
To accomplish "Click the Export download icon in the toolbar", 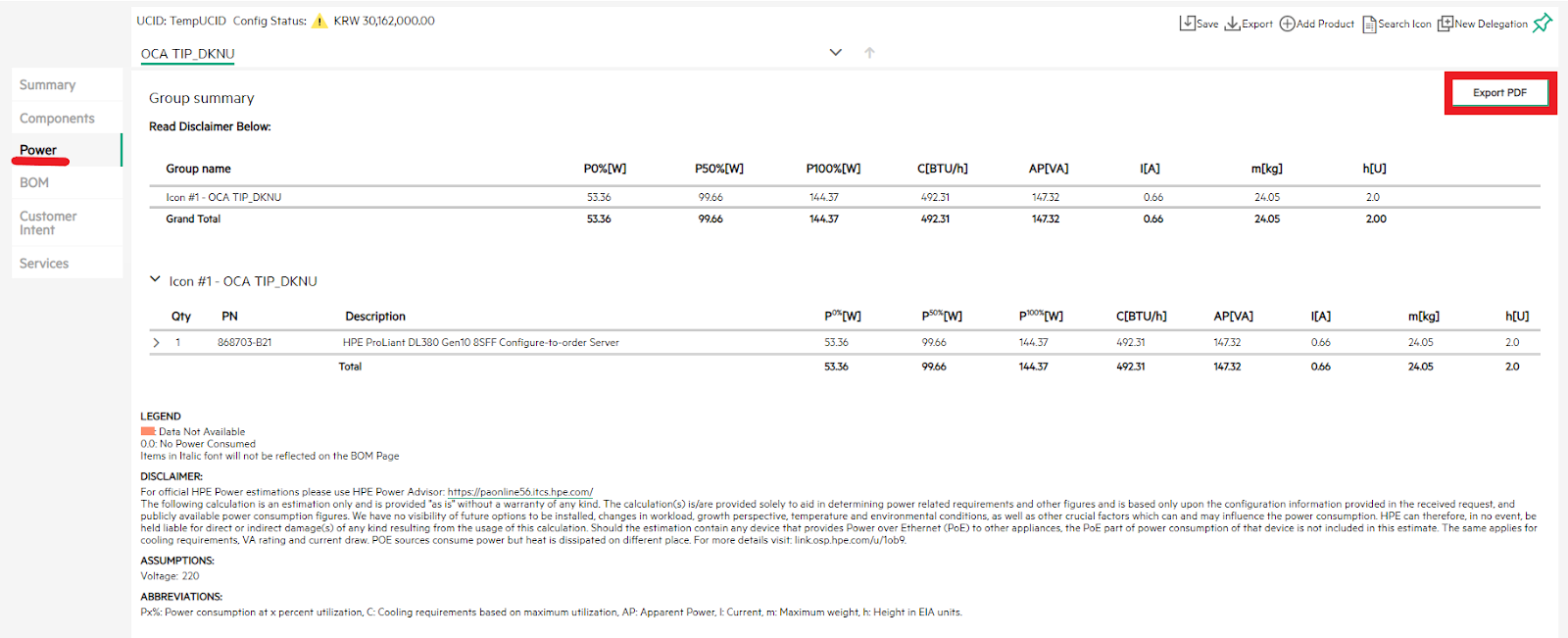I will click(1232, 24).
